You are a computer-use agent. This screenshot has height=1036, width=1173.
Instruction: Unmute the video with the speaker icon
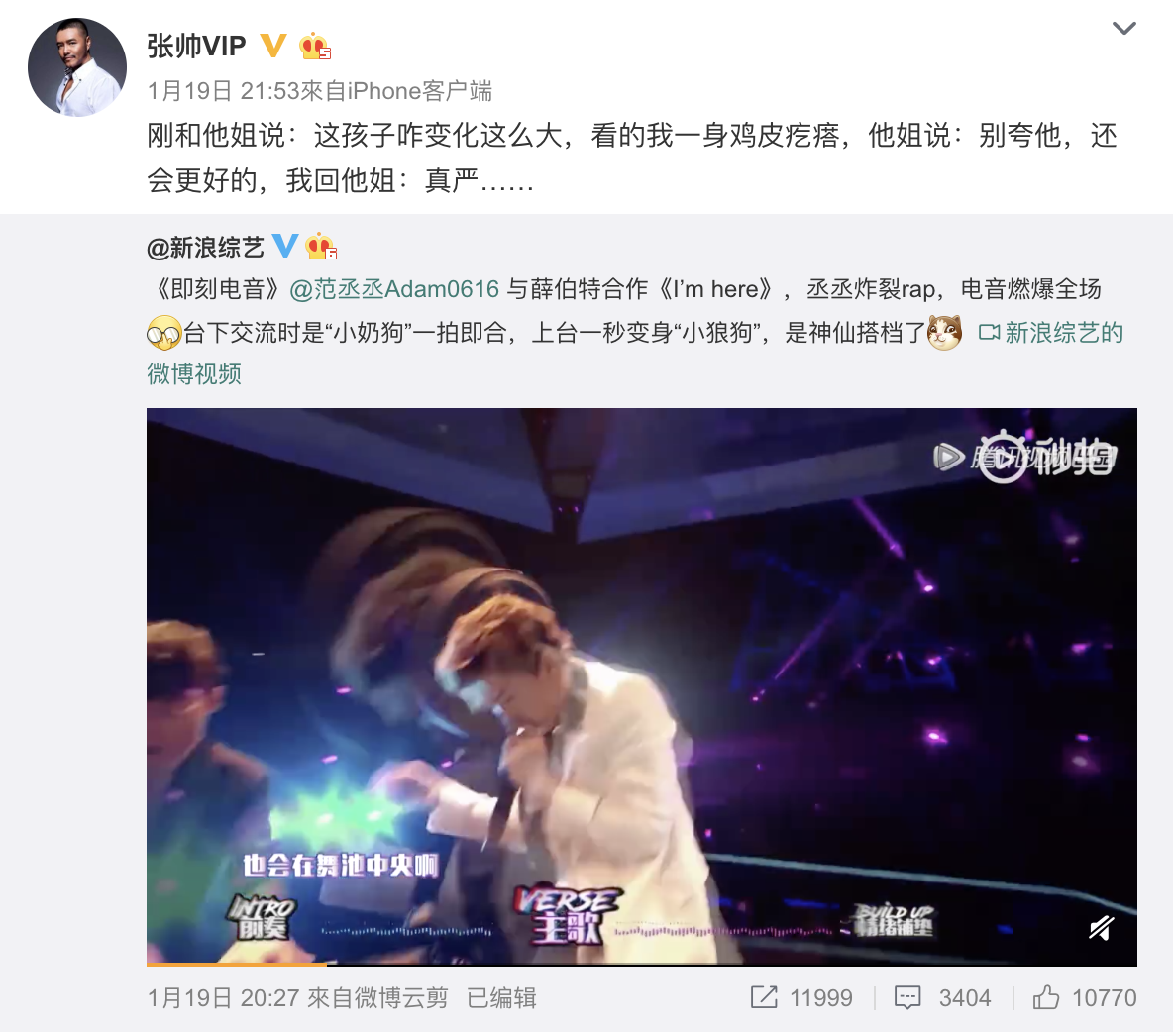[x=1102, y=928]
